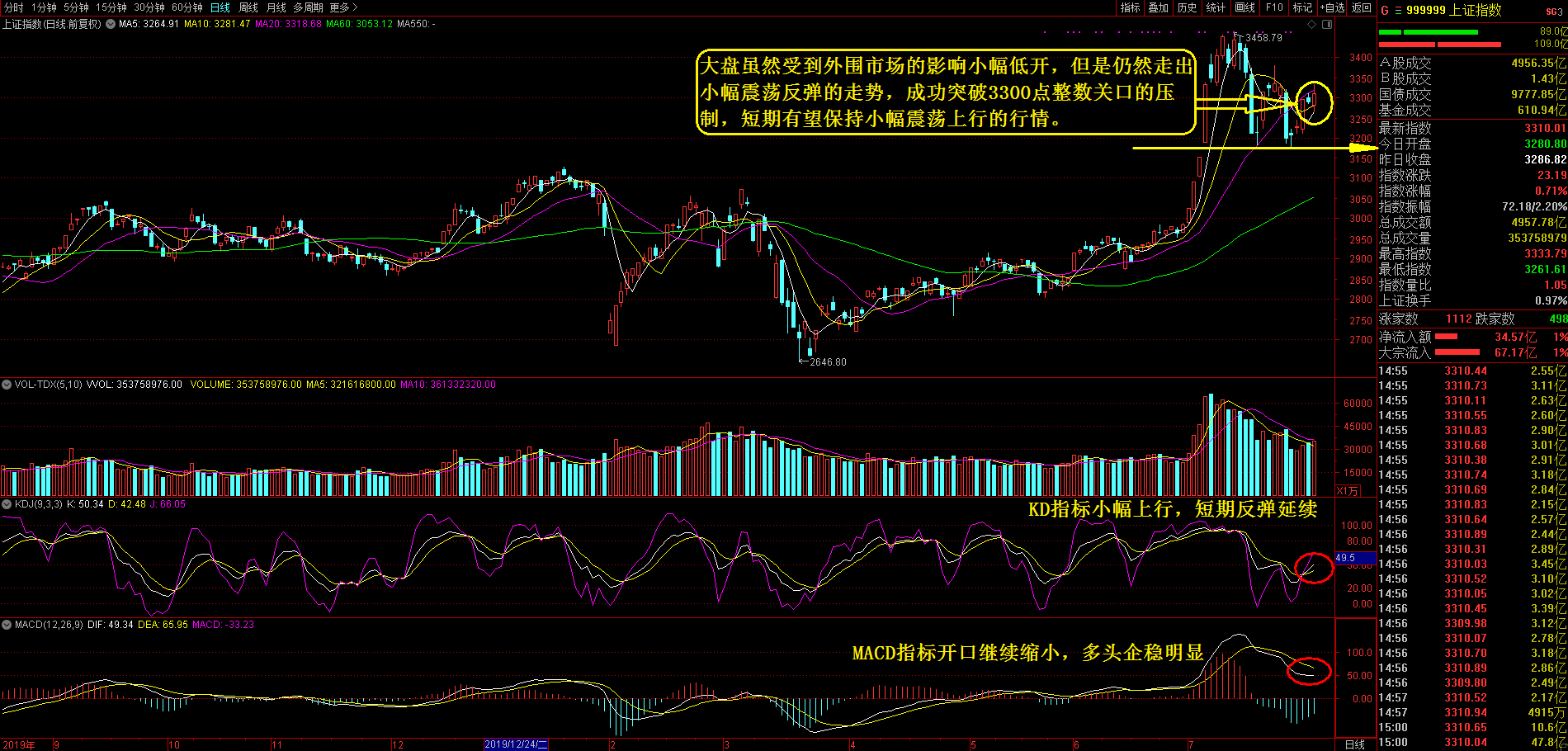Viewport: 1568px width, 751px height.
Task: Select the 日线 daily chart tab
Action: 220,7
